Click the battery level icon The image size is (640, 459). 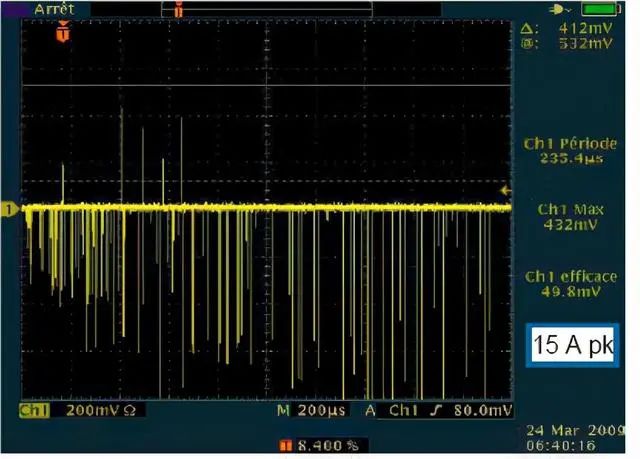click(x=597, y=9)
